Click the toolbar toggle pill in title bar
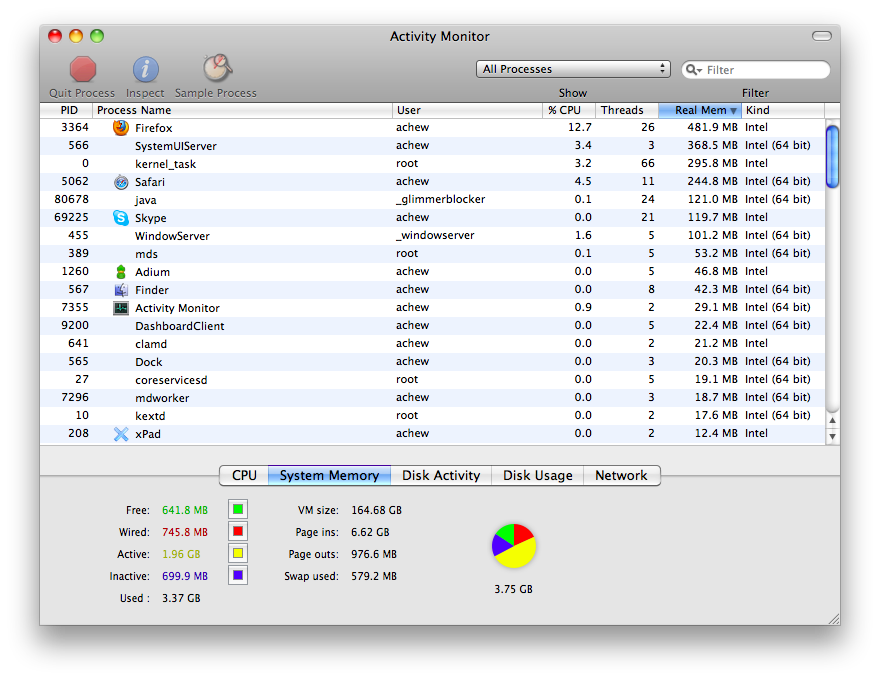Image resolution: width=880 pixels, height=680 pixels. (x=822, y=36)
